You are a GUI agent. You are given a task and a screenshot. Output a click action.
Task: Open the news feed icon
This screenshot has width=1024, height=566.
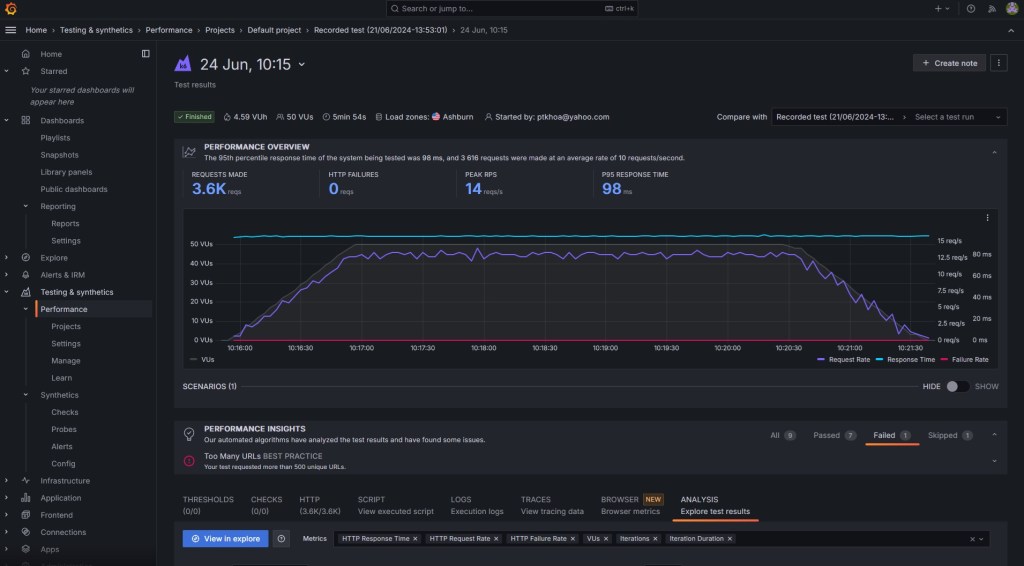coord(991,9)
